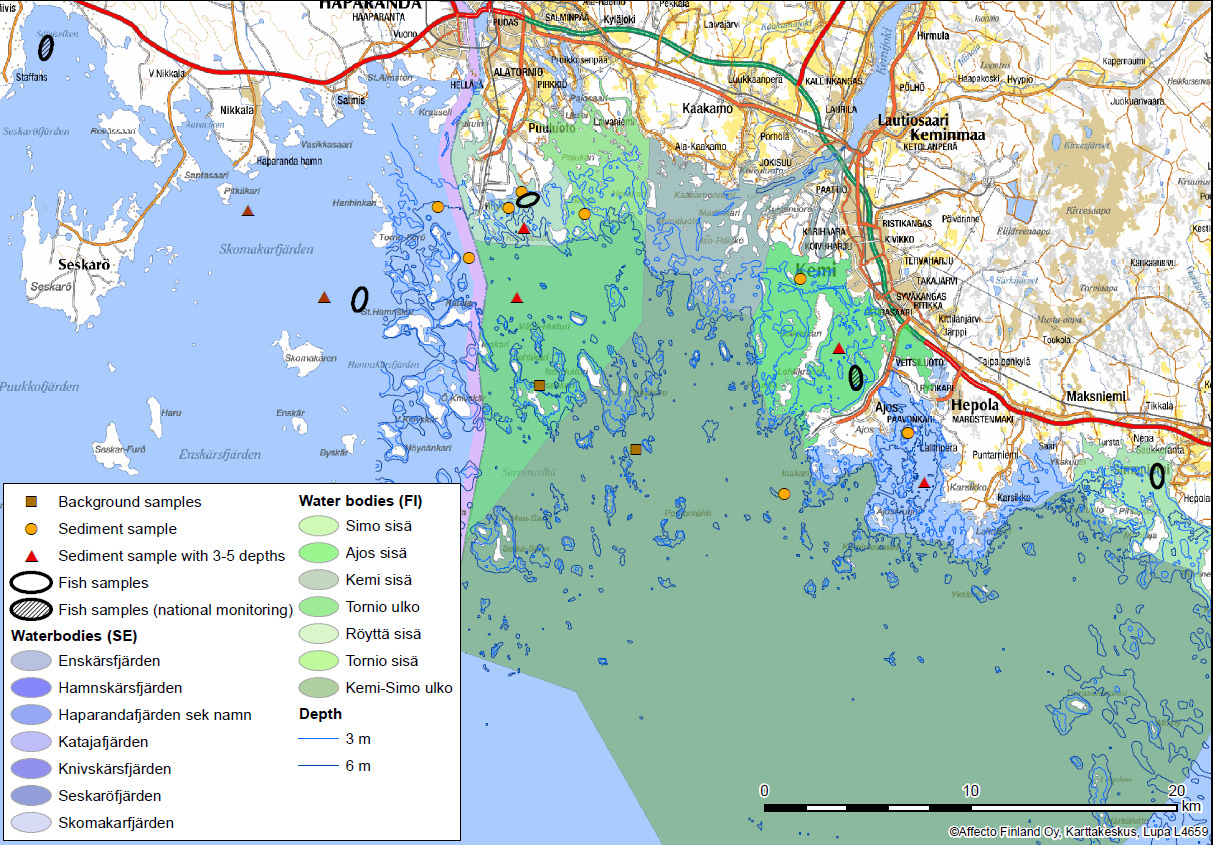This screenshot has width=1213, height=845.
Task: Click the fish sample ellipse near Hepolahti
Action: coord(1157,476)
